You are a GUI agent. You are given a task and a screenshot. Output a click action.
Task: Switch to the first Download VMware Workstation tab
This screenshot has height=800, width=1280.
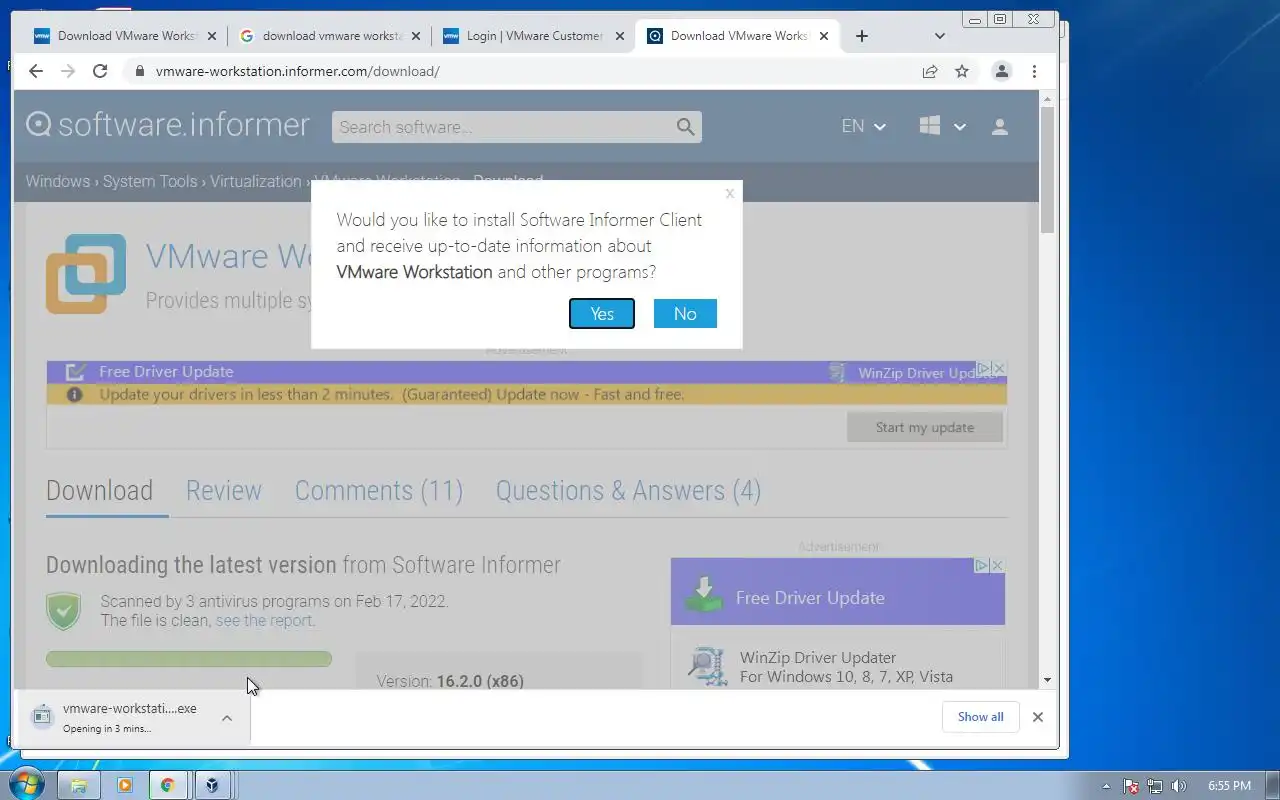pyautogui.click(x=125, y=36)
